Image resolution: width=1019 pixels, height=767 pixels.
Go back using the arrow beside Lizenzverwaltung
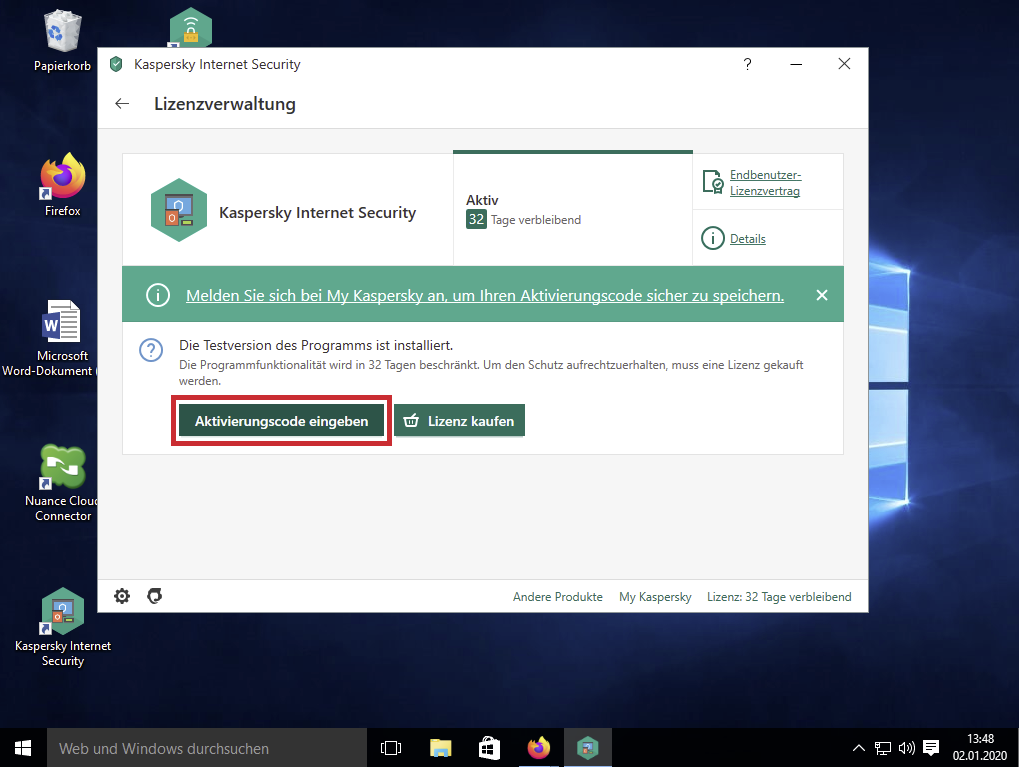[x=122, y=104]
